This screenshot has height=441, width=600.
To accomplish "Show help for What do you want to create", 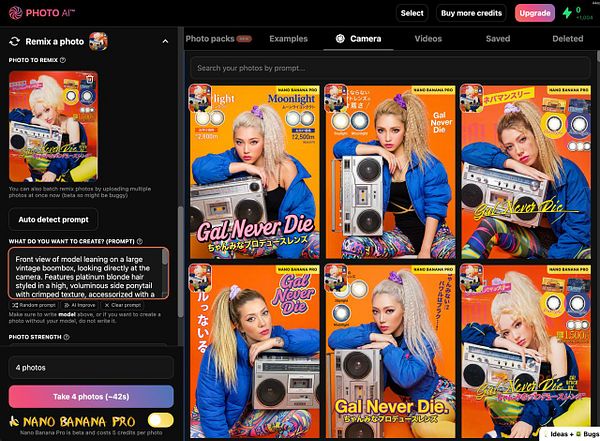I will point(140,241).
